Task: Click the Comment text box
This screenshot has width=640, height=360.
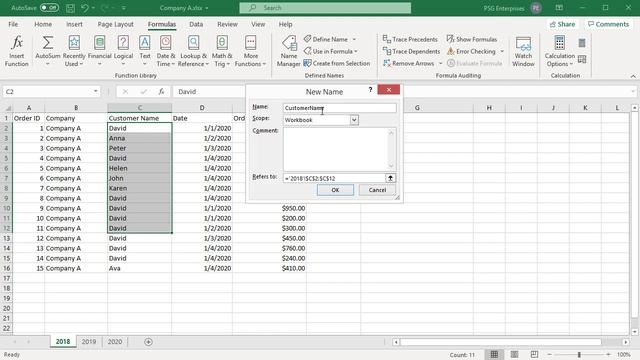Action: (x=340, y=149)
